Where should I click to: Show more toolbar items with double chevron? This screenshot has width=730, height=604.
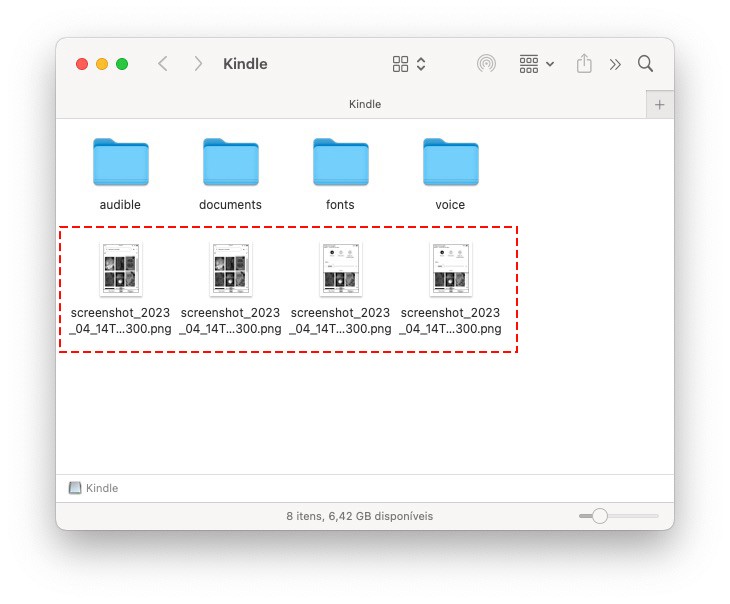(x=615, y=64)
